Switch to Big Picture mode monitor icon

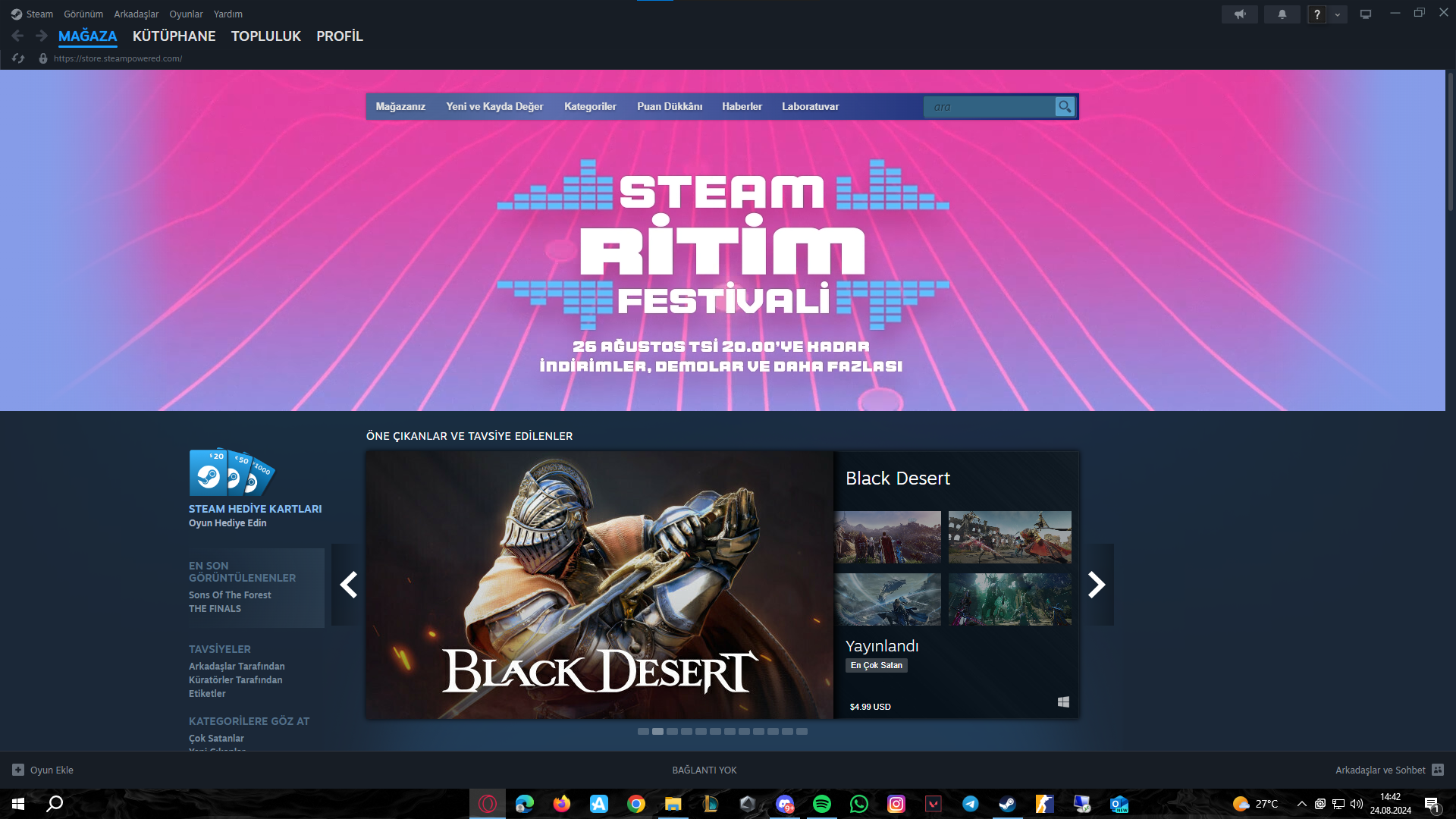click(1366, 14)
